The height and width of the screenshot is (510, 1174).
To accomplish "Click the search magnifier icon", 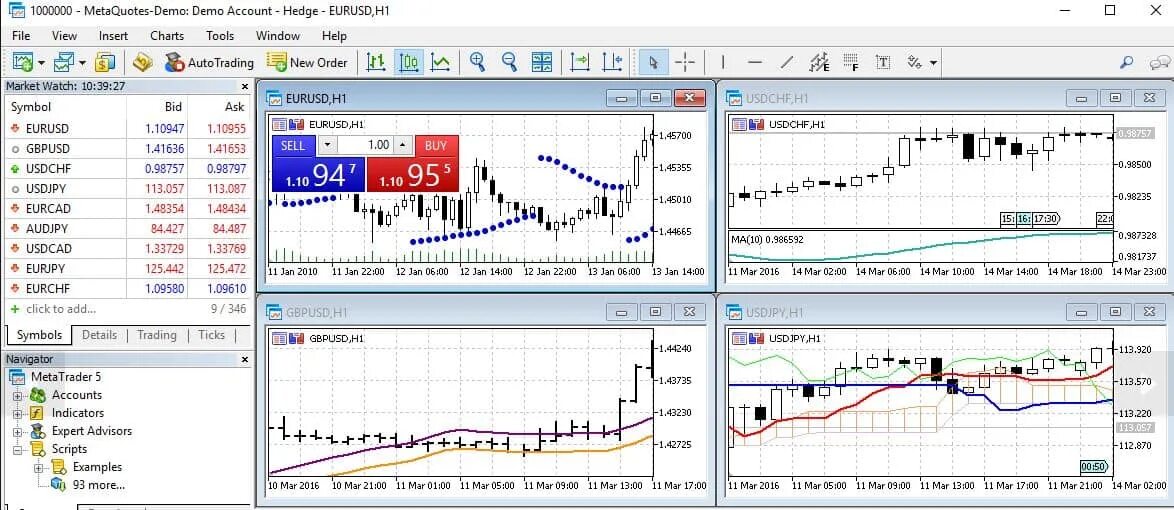I will click(x=1126, y=62).
